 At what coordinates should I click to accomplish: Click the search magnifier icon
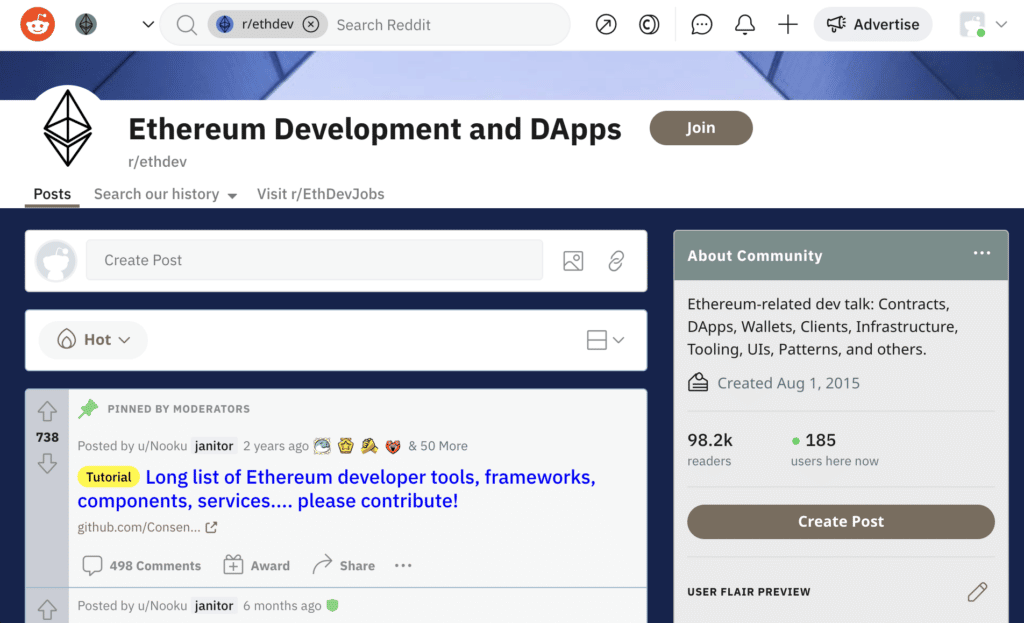[186, 25]
